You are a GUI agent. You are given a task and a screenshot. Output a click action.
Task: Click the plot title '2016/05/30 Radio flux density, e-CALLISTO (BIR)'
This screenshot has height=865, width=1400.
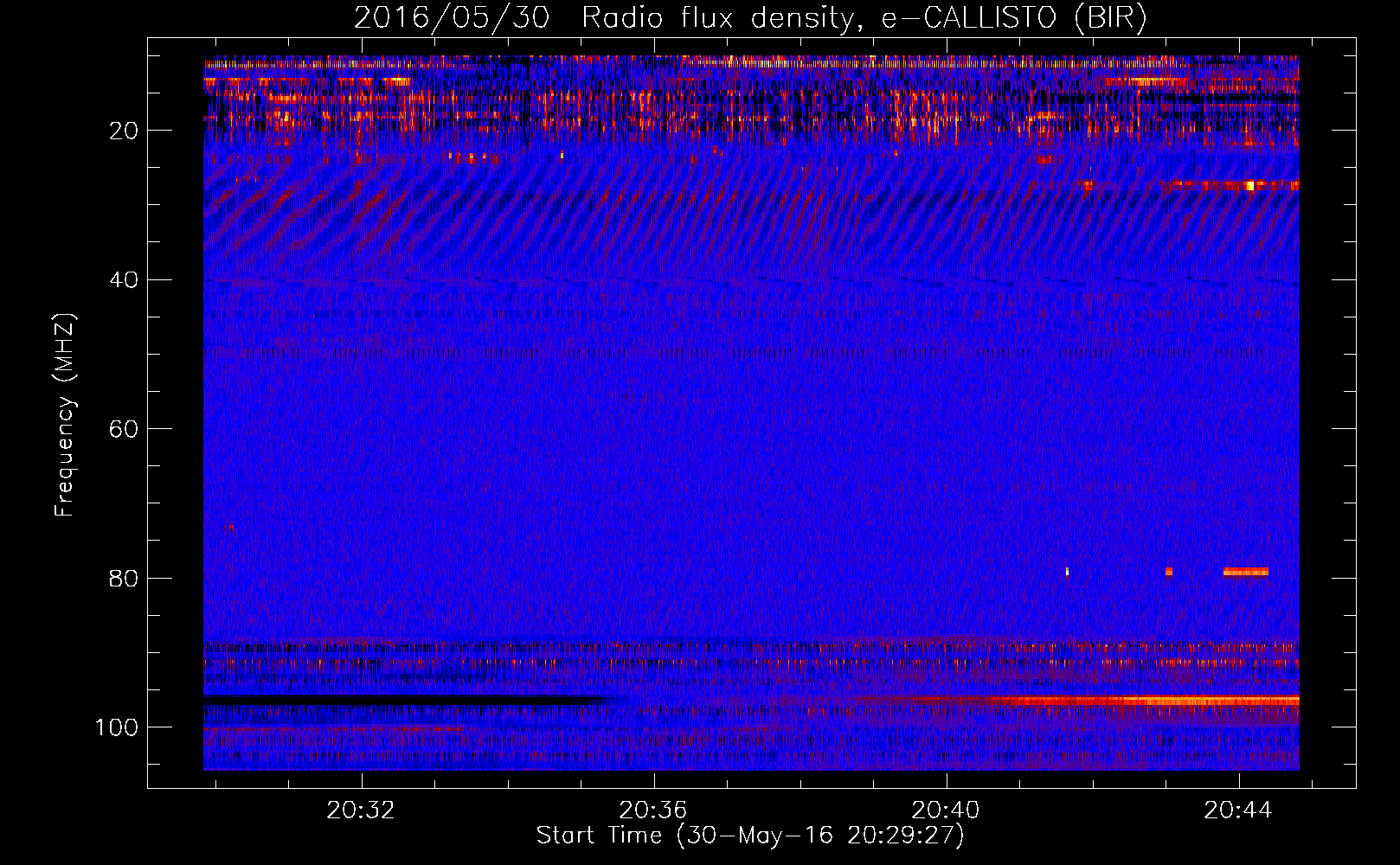(750, 17)
